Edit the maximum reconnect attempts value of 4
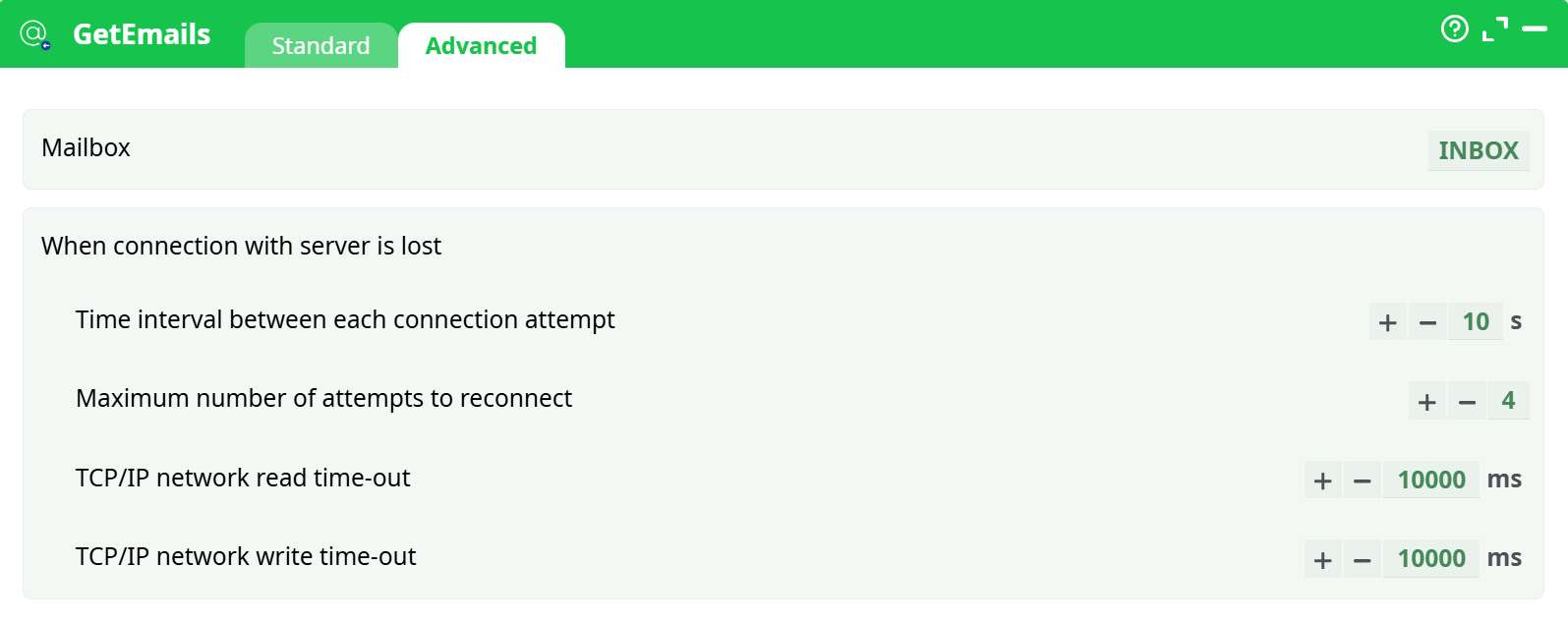The height and width of the screenshot is (622, 1568). [x=1507, y=400]
